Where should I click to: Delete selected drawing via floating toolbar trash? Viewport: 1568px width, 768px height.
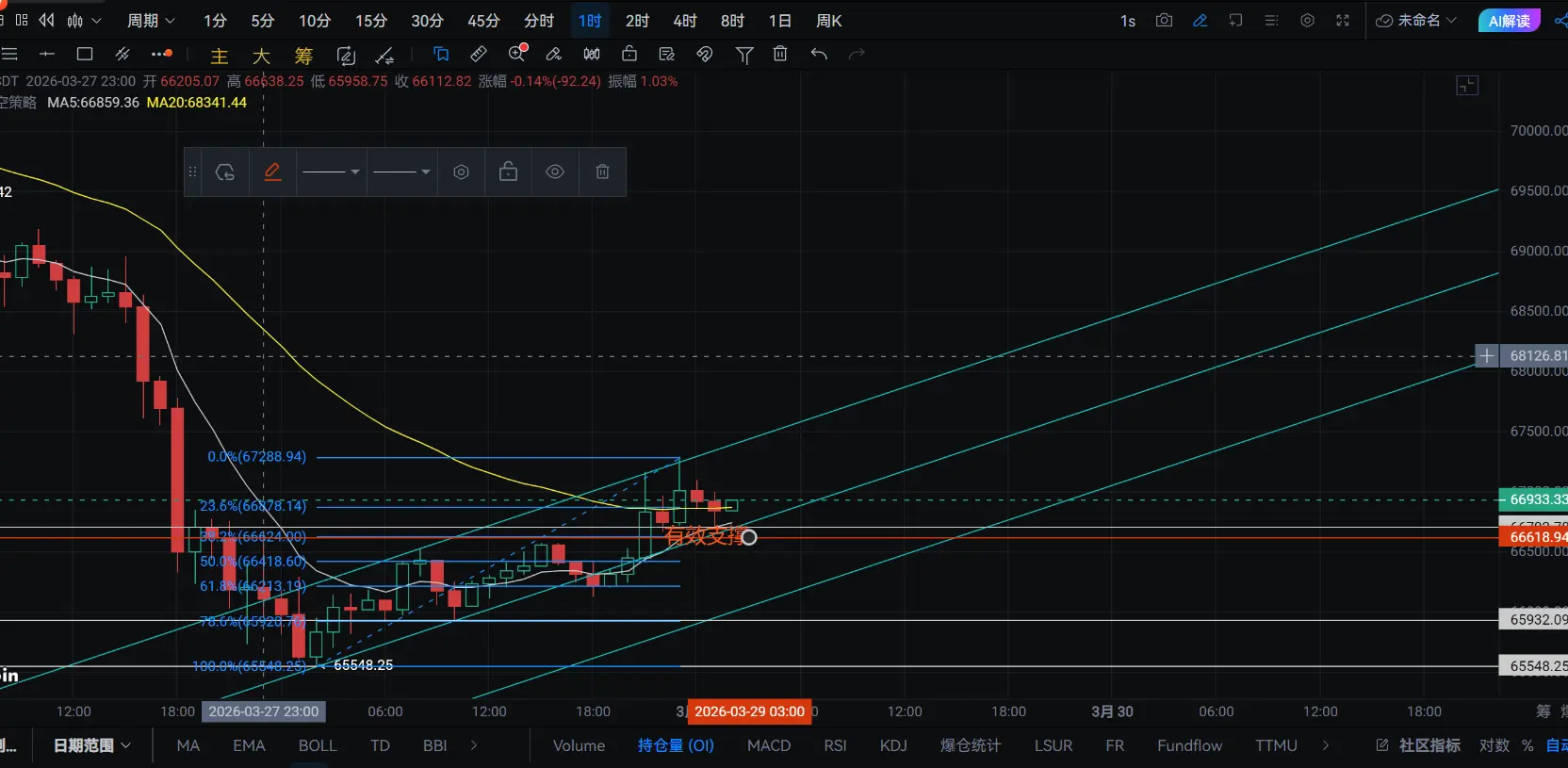pyautogui.click(x=602, y=172)
